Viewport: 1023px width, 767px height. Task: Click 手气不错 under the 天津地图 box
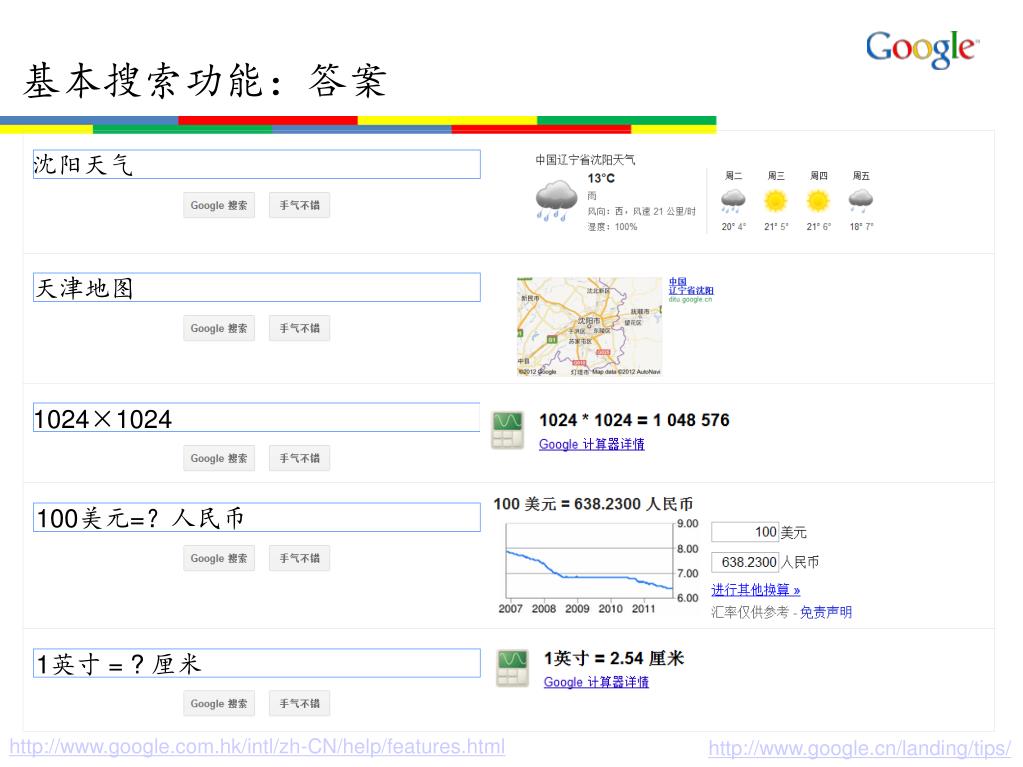point(299,329)
